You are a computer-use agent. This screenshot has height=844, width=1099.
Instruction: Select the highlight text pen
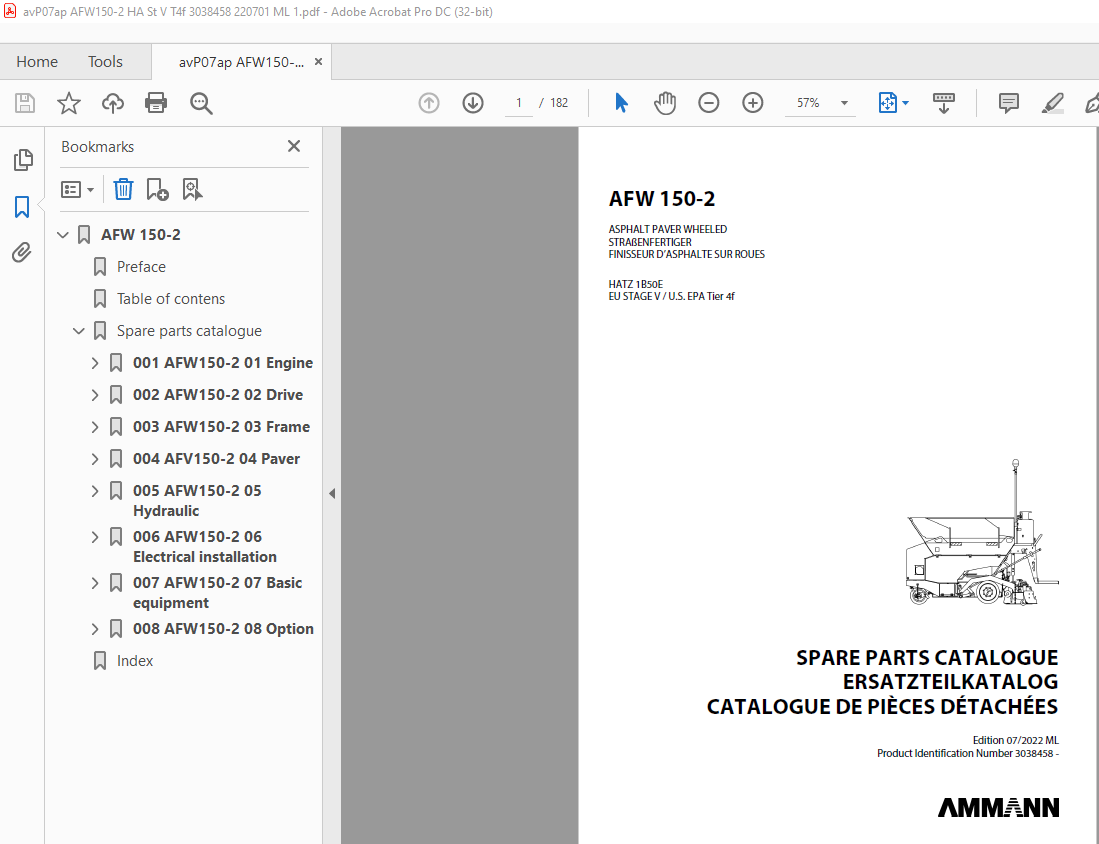point(1052,103)
